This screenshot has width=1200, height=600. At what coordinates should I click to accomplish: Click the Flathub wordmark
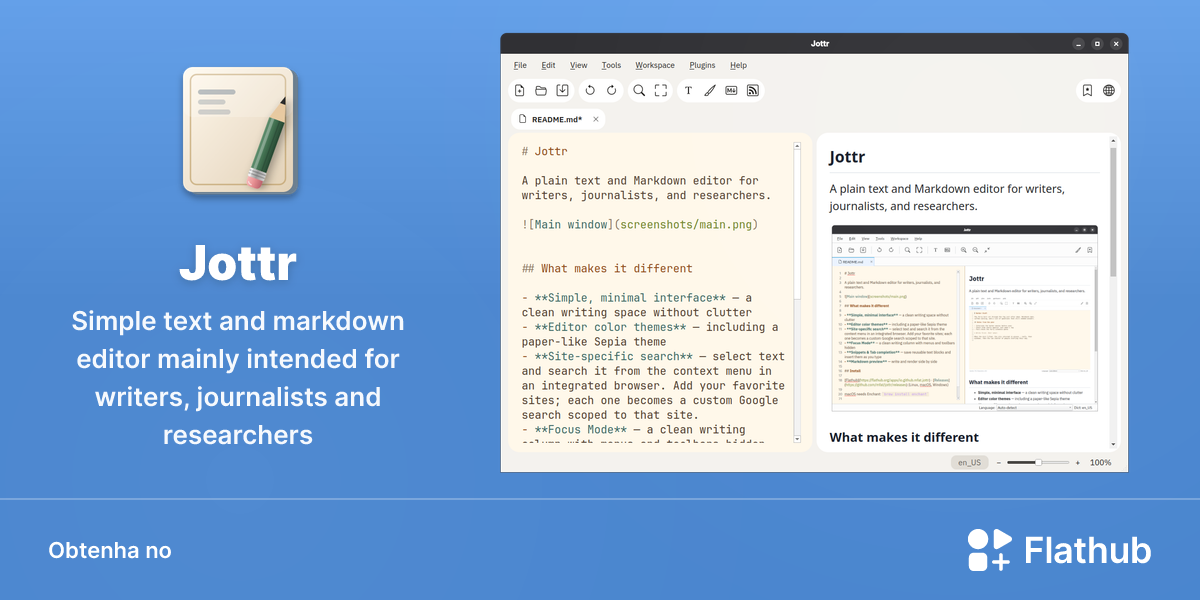point(1088,550)
